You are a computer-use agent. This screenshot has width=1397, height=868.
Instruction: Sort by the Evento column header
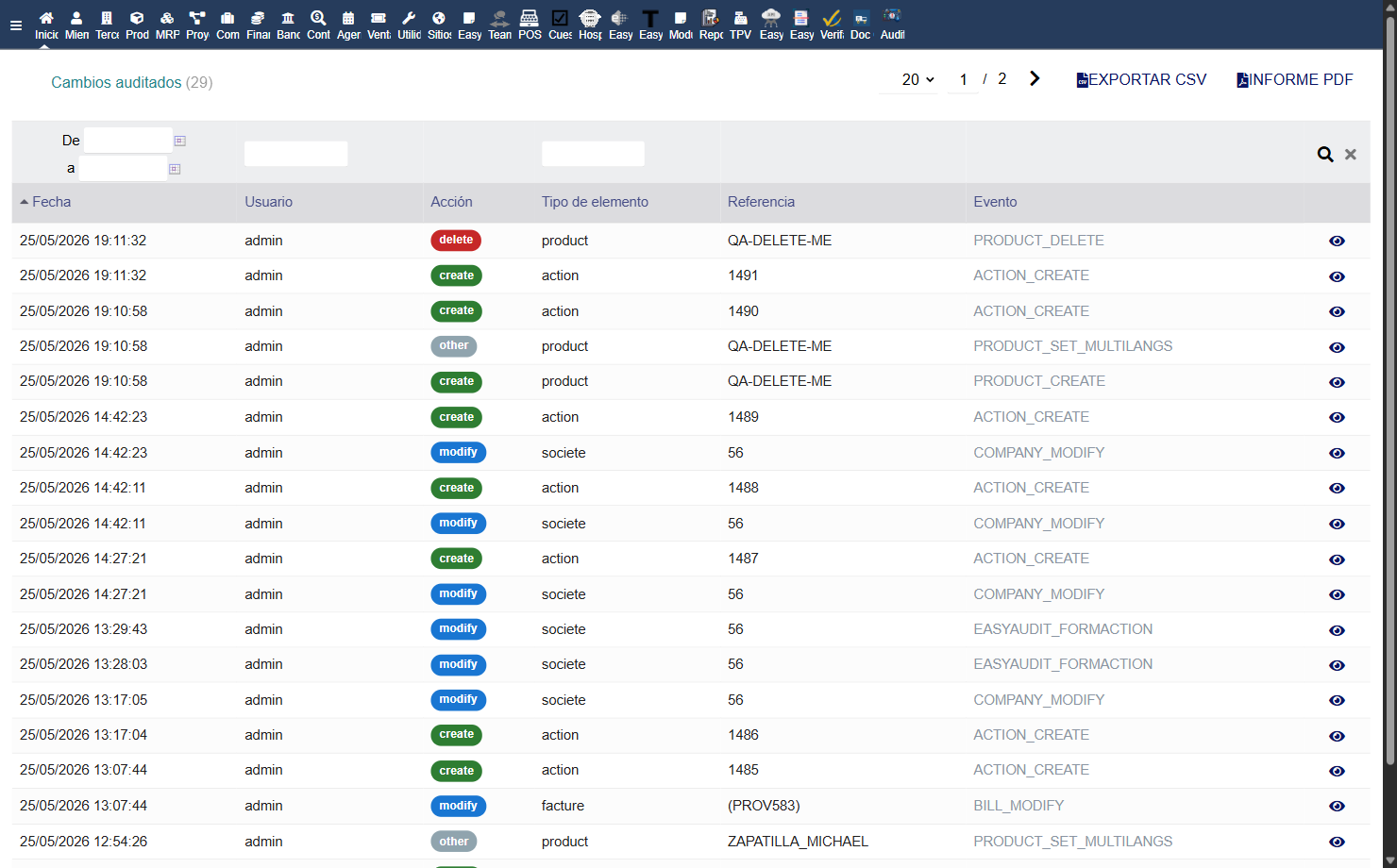pos(995,202)
